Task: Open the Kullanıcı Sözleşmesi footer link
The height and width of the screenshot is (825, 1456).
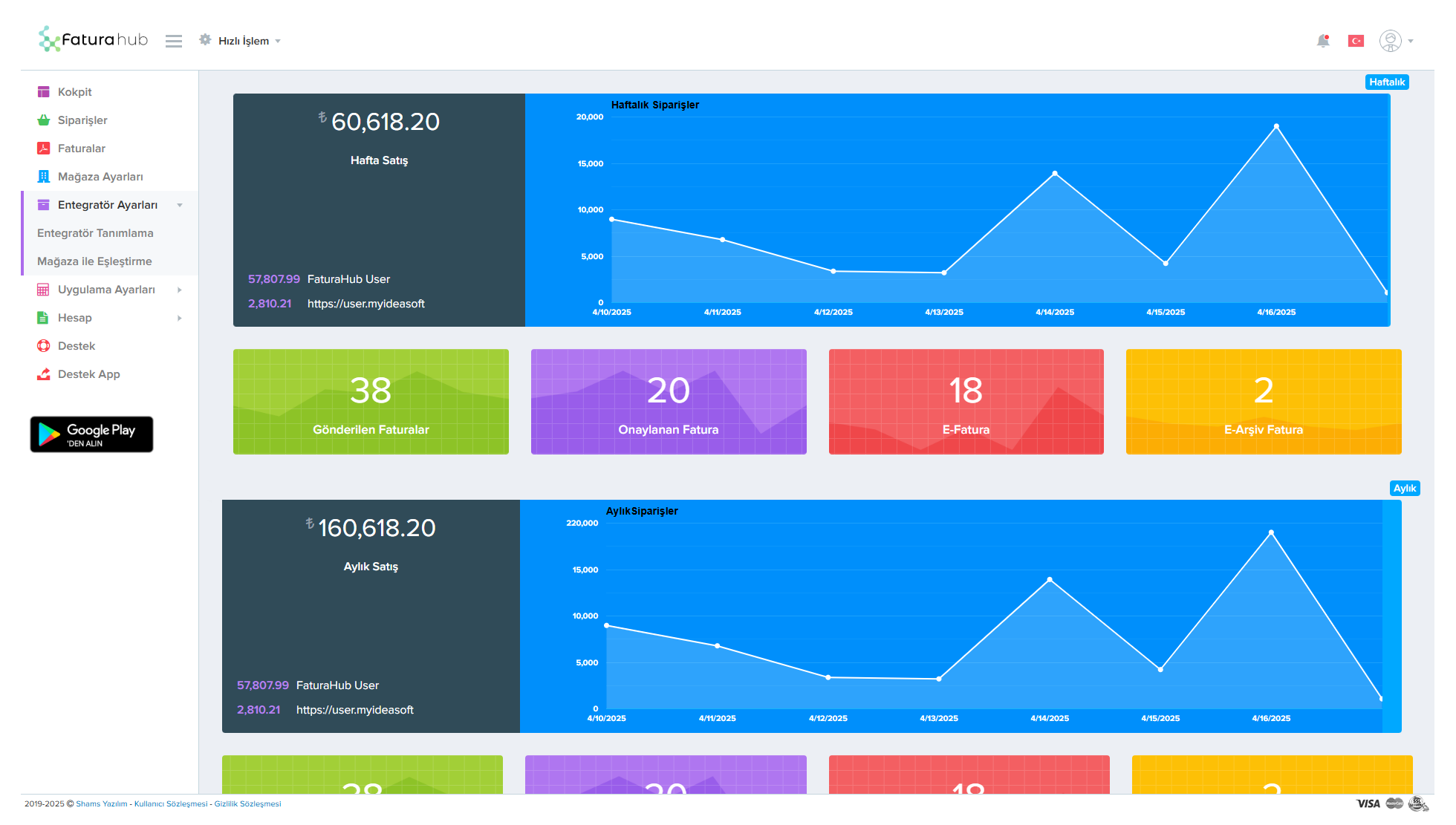Action: coord(171,803)
